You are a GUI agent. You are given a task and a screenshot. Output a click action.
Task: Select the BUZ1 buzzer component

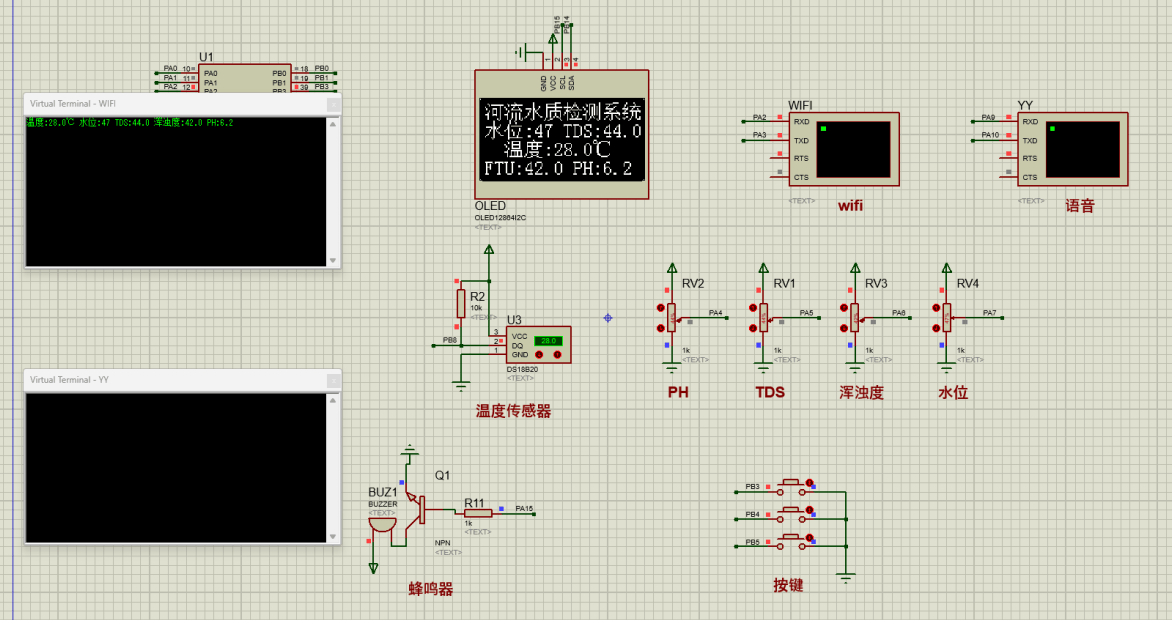coord(383,523)
